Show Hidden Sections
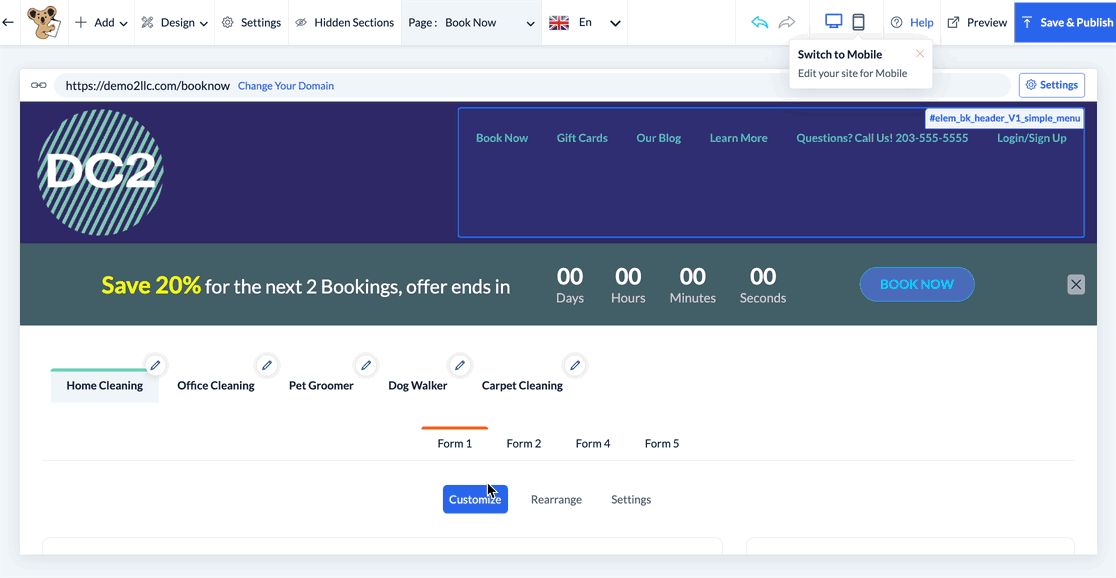Viewport: 1116px width, 578px height. (344, 22)
